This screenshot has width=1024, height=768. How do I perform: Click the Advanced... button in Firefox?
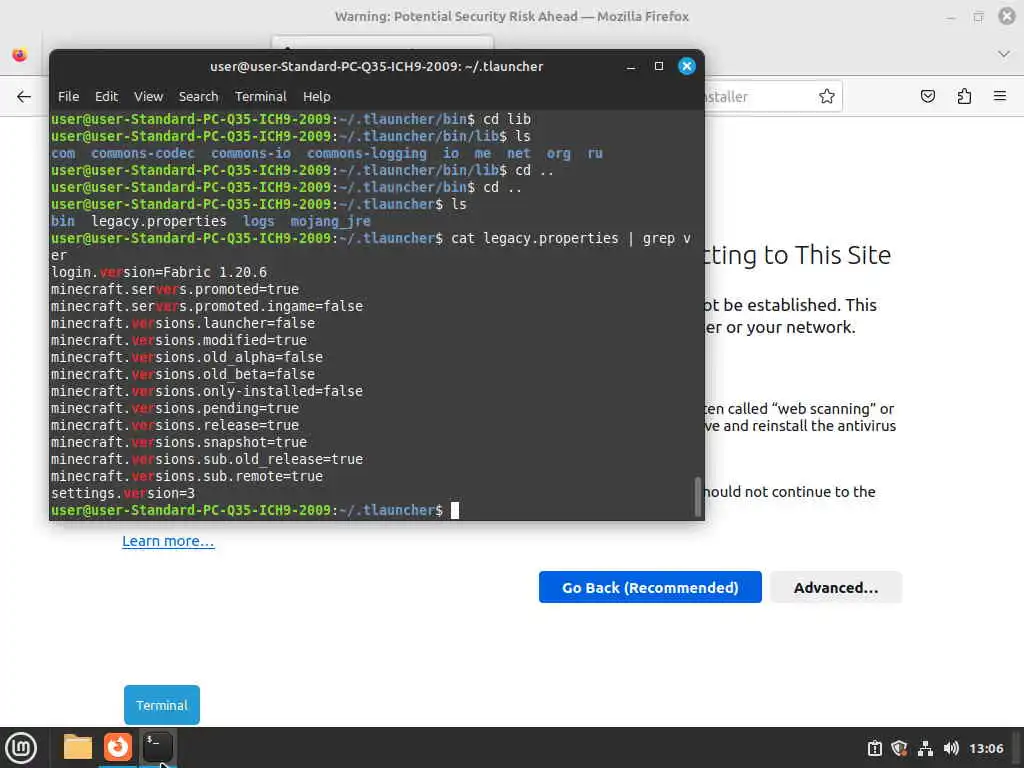click(836, 587)
